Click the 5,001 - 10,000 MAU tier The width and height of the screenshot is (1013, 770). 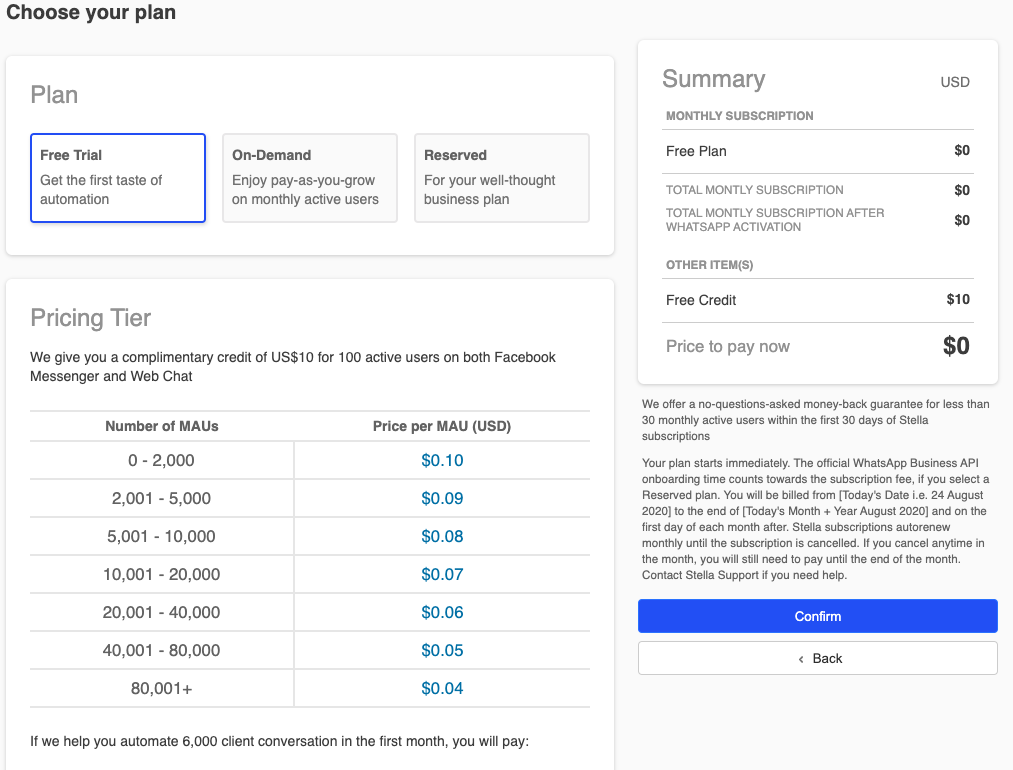coord(162,537)
